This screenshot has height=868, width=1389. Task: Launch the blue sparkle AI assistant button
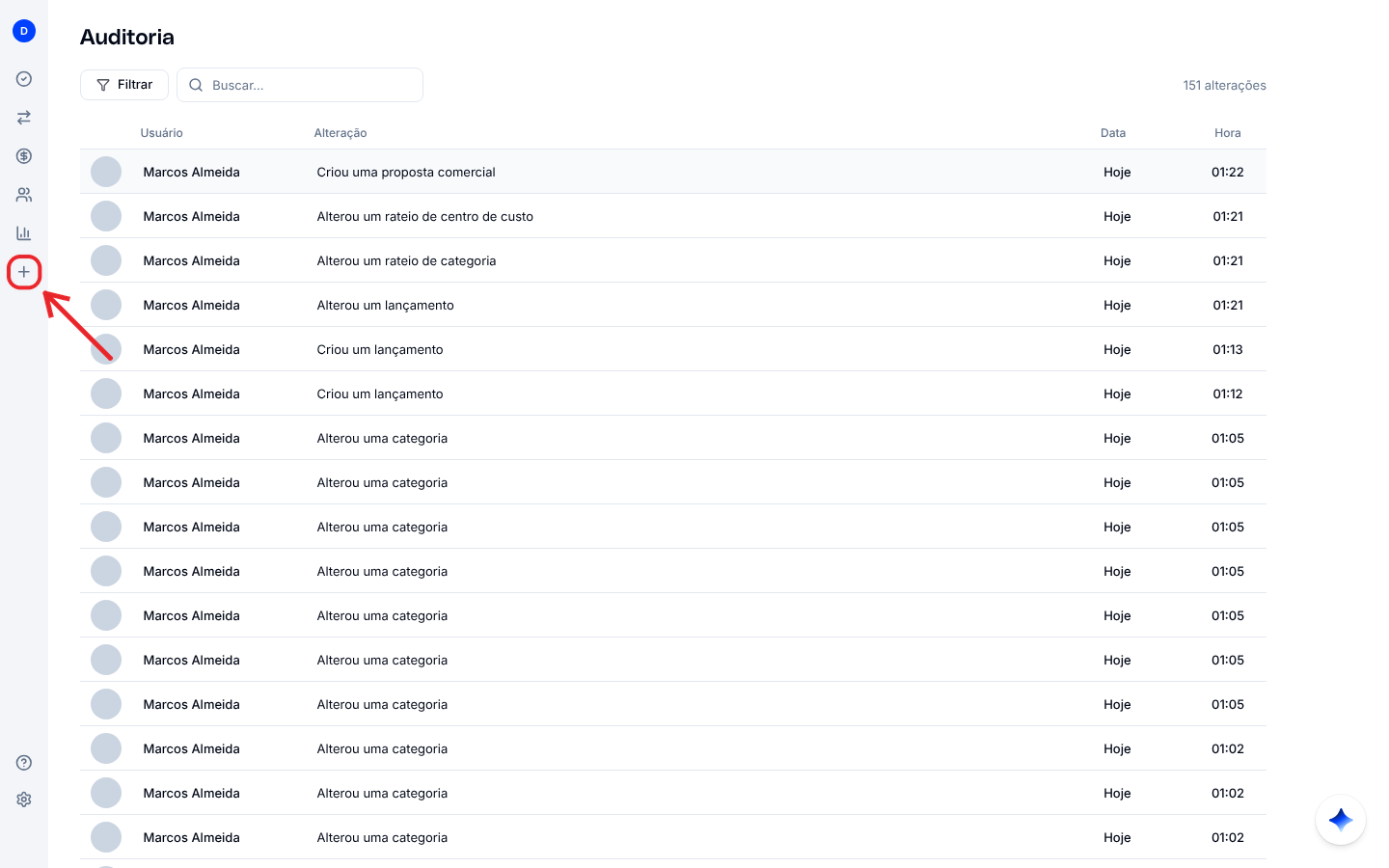click(1341, 820)
